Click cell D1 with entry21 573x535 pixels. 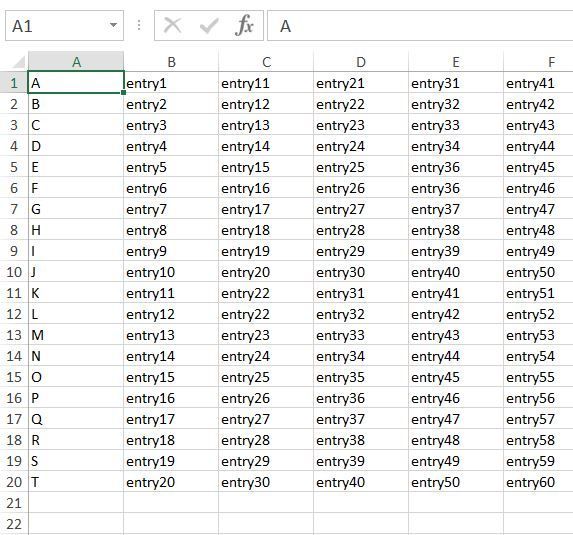point(361,83)
